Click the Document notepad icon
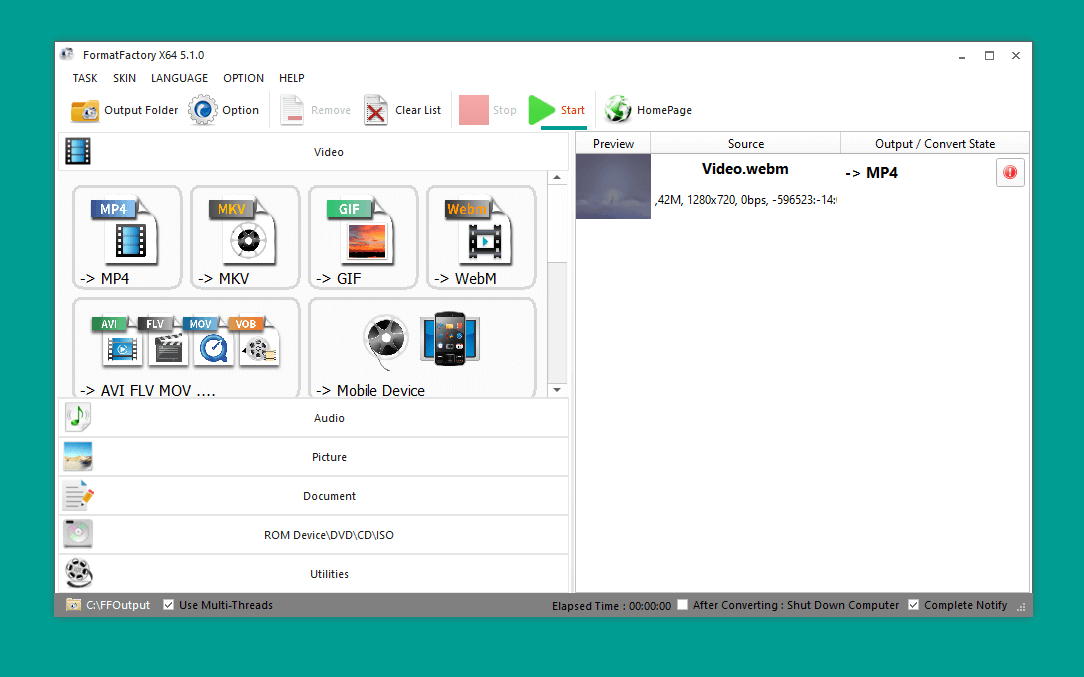Viewport: 1084px width, 677px height. 78,495
